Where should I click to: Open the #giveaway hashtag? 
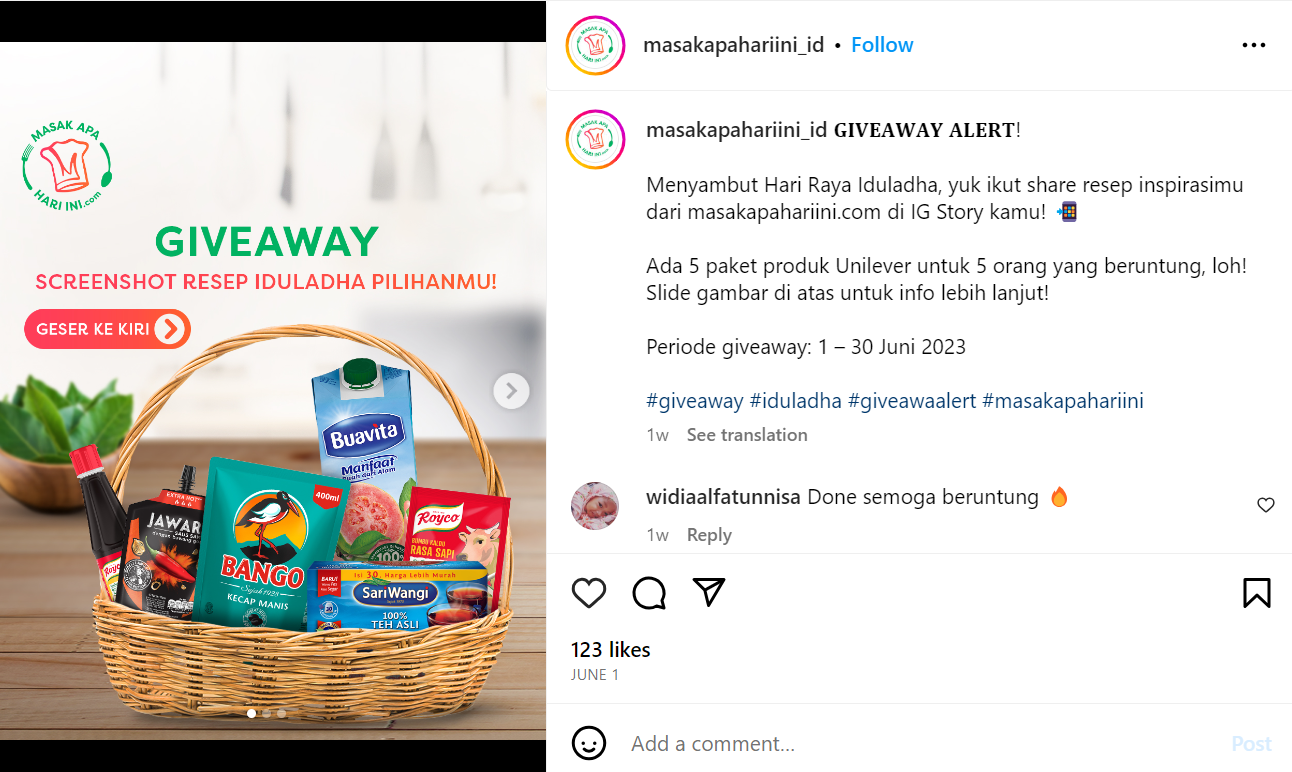(695, 401)
